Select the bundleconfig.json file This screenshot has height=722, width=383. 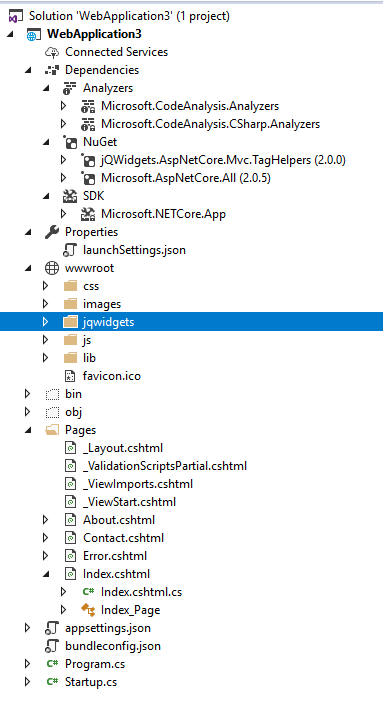tap(113, 646)
